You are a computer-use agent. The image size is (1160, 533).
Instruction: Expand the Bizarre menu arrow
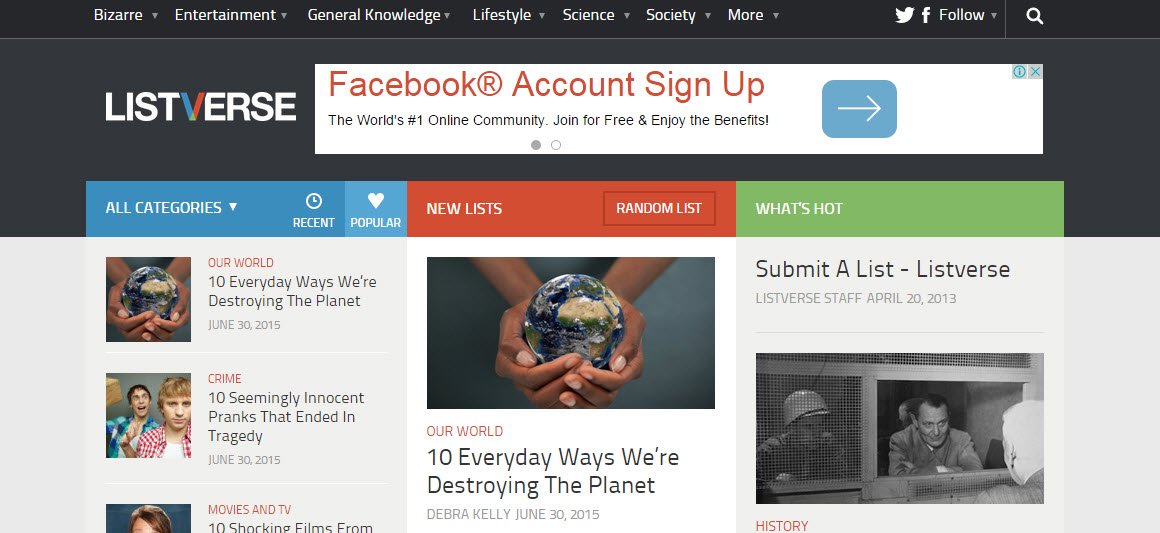click(155, 16)
